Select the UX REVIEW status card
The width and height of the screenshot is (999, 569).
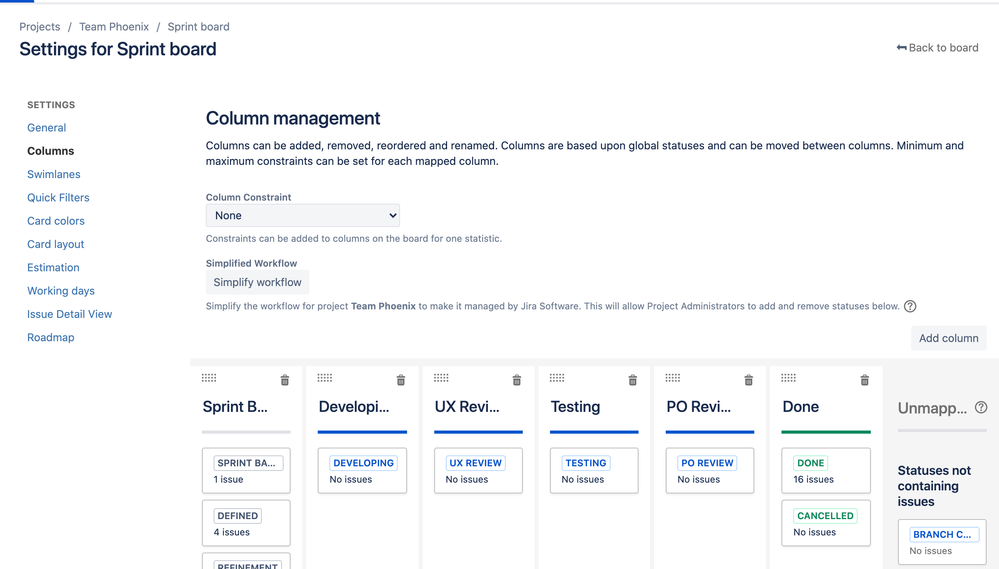point(478,470)
